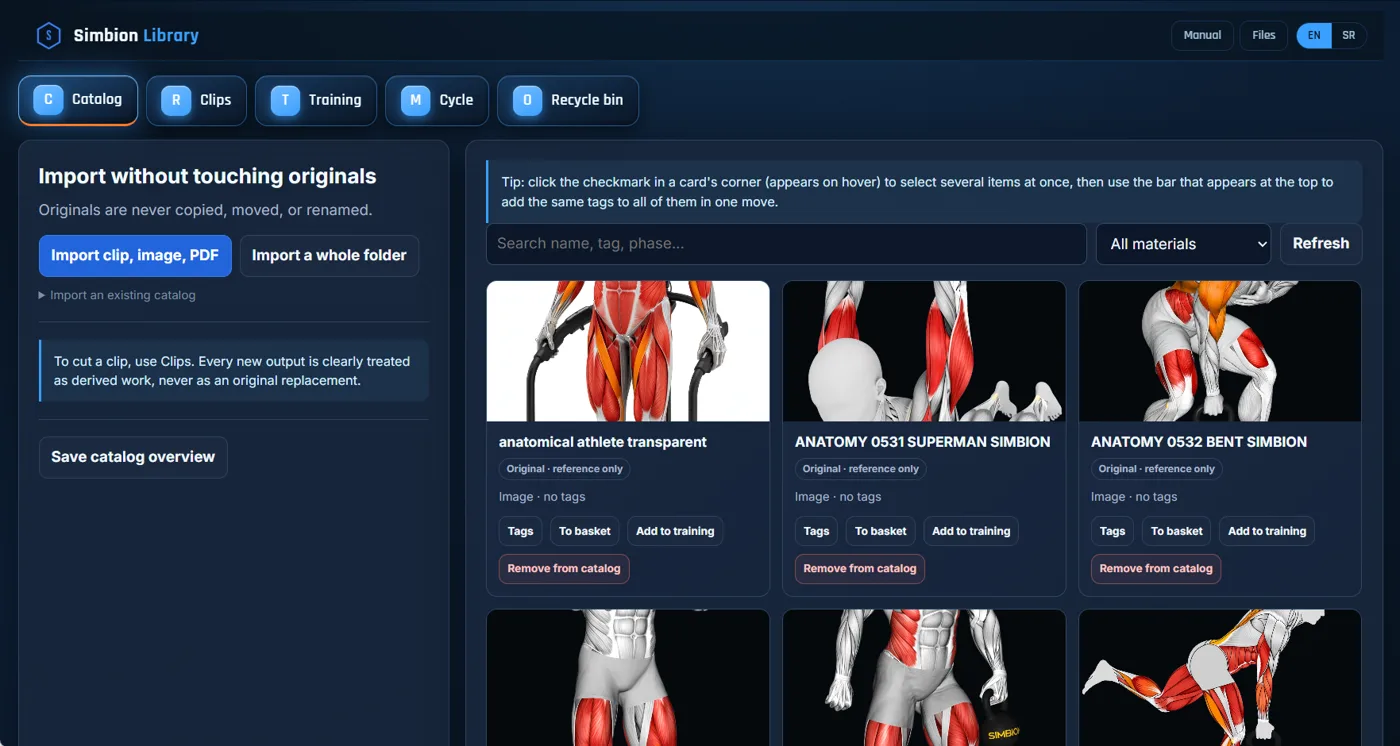The height and width of the screenshot is (746, 1400).
Task: Click the R badge icon on Clips
Action: click(176, 100)
